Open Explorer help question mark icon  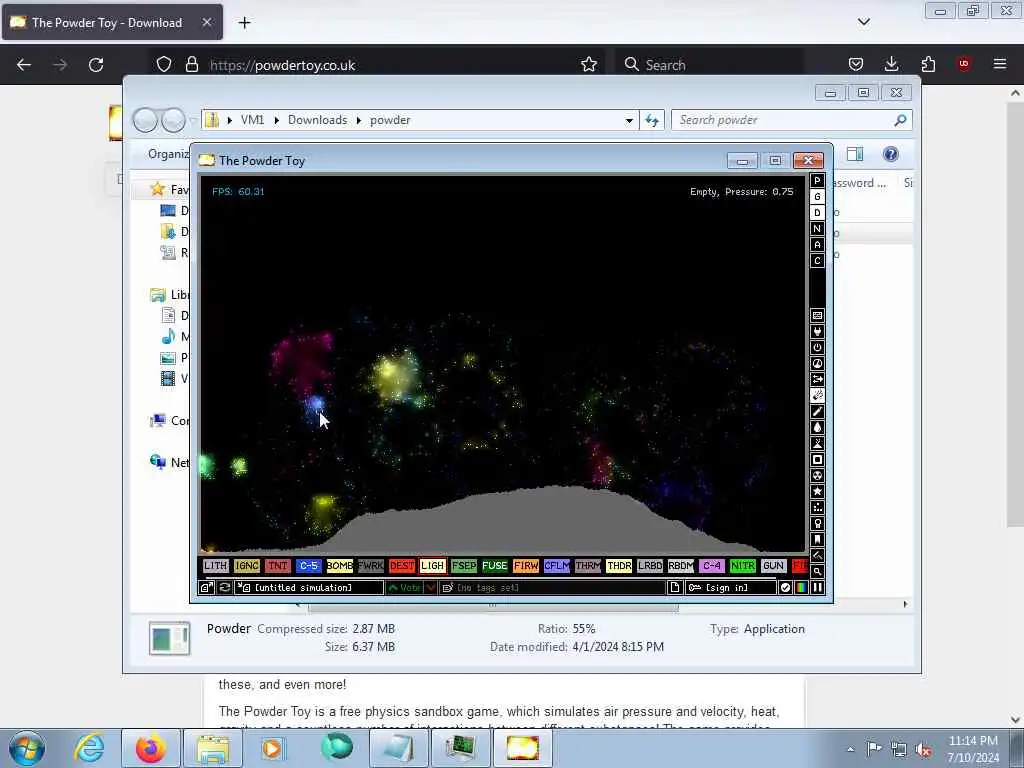(x=890, y=153)
